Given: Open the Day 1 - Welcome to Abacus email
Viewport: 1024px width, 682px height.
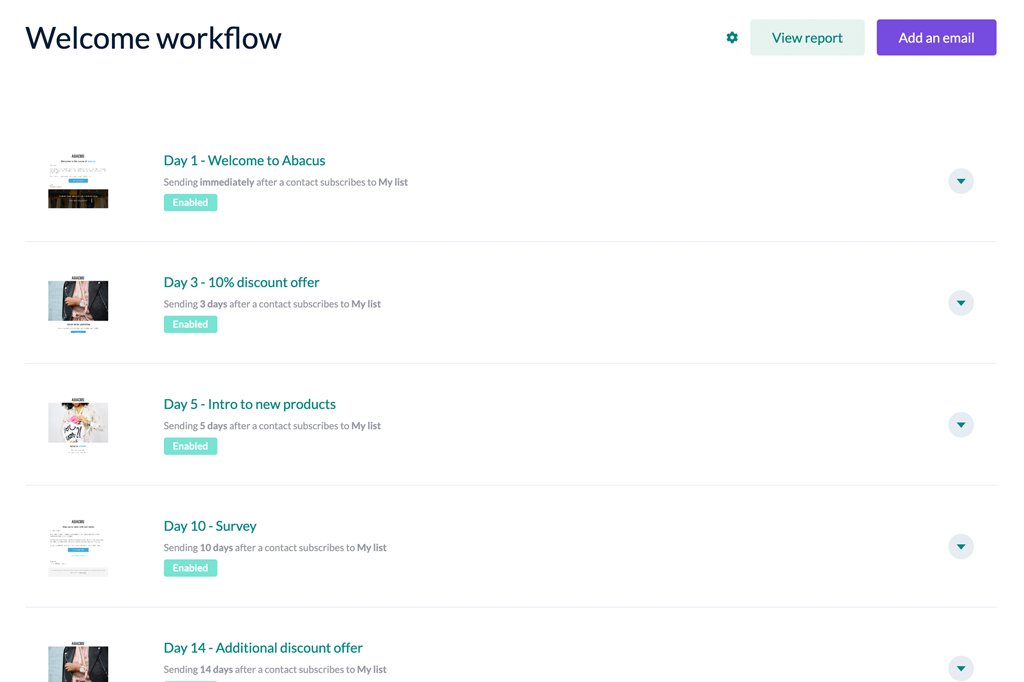Looking at the screenshot, I should tap(244, 160).
